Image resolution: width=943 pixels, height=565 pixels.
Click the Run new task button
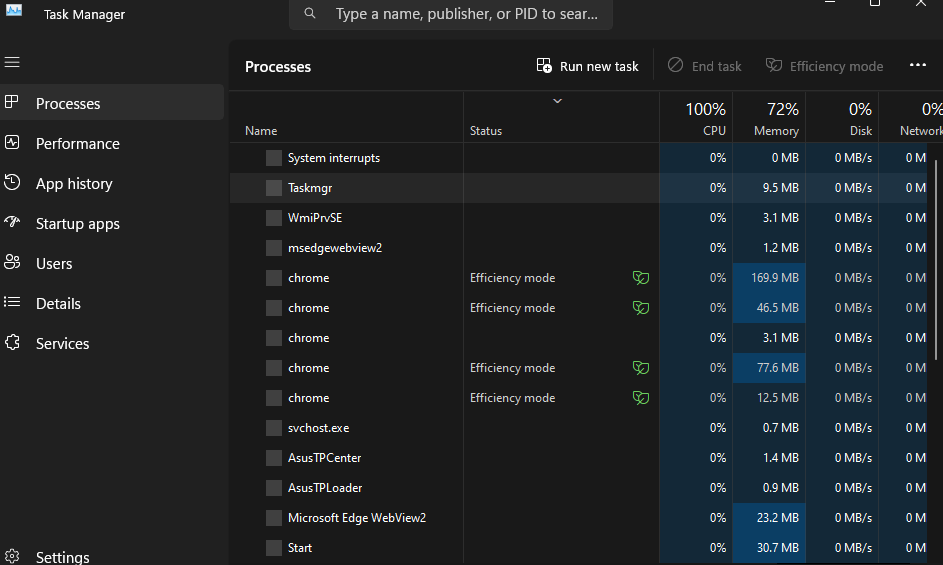588,66
